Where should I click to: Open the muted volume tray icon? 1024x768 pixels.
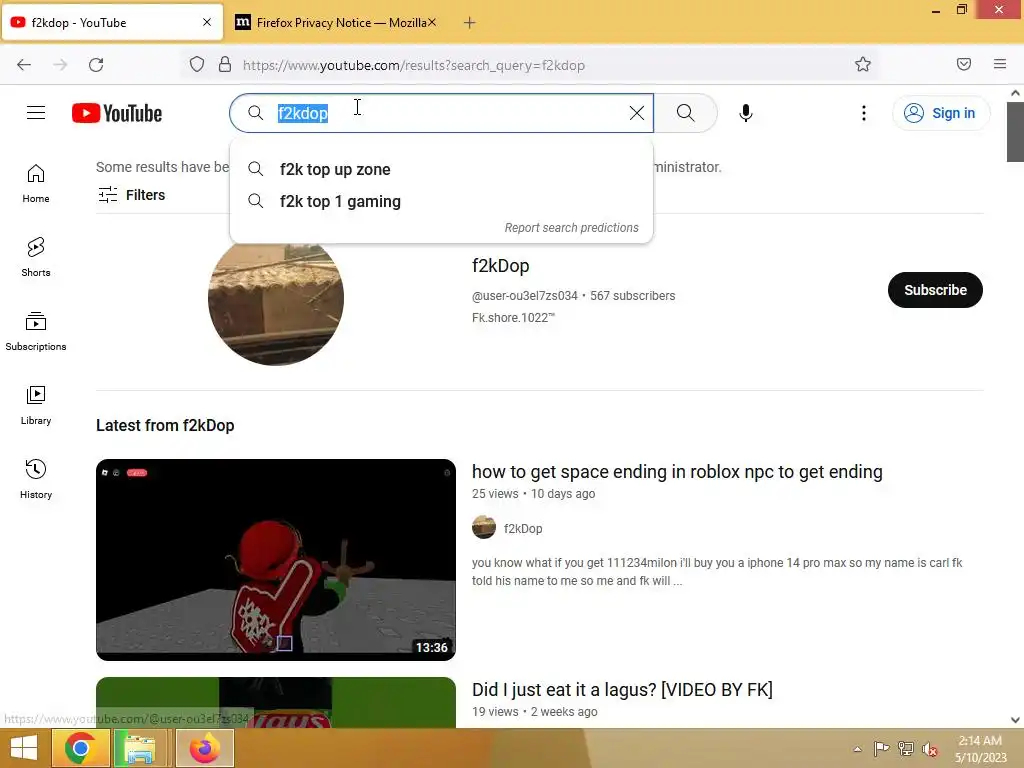pos(930,749)
